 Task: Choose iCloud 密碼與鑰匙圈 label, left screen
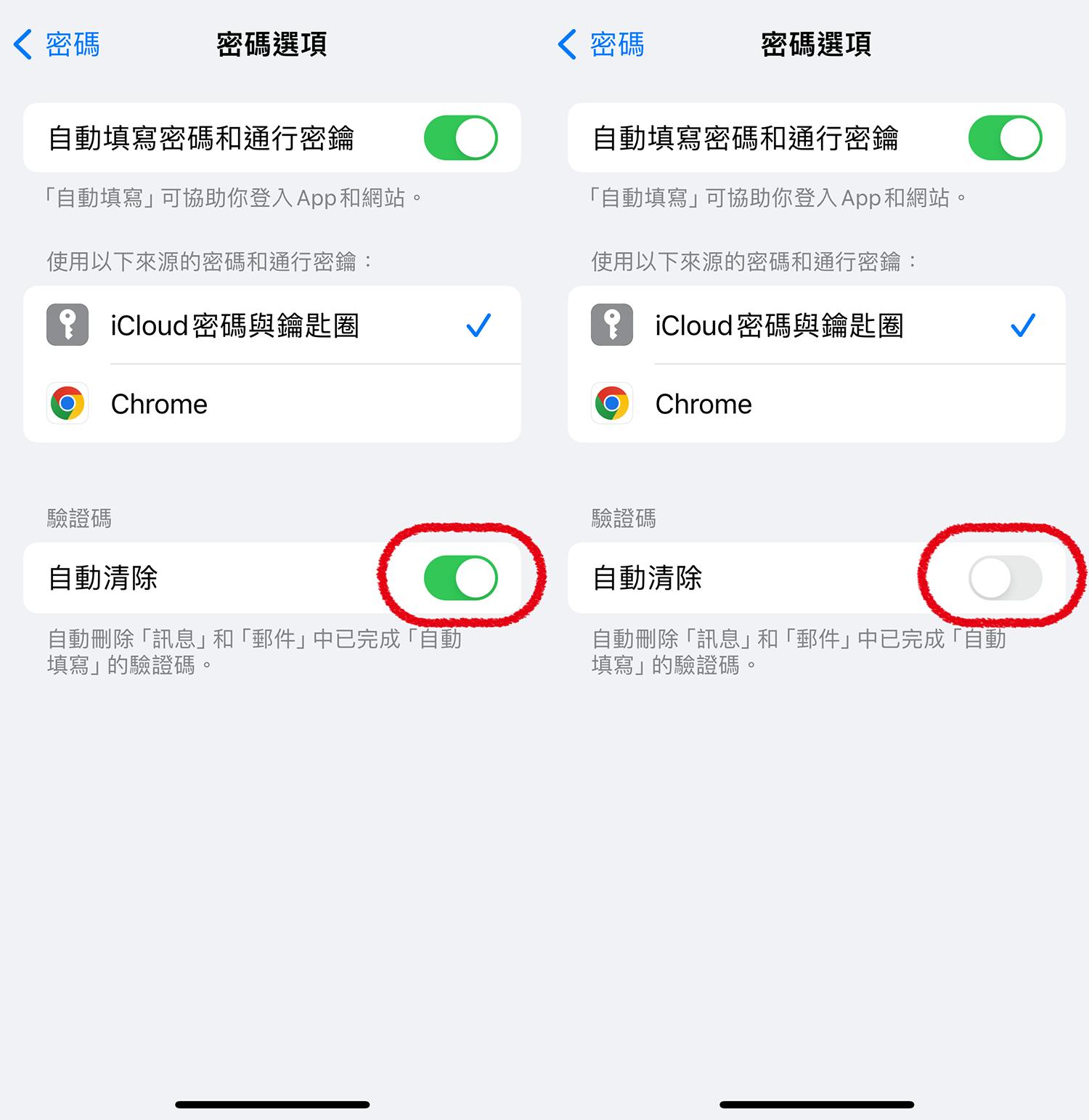[234, 325]
